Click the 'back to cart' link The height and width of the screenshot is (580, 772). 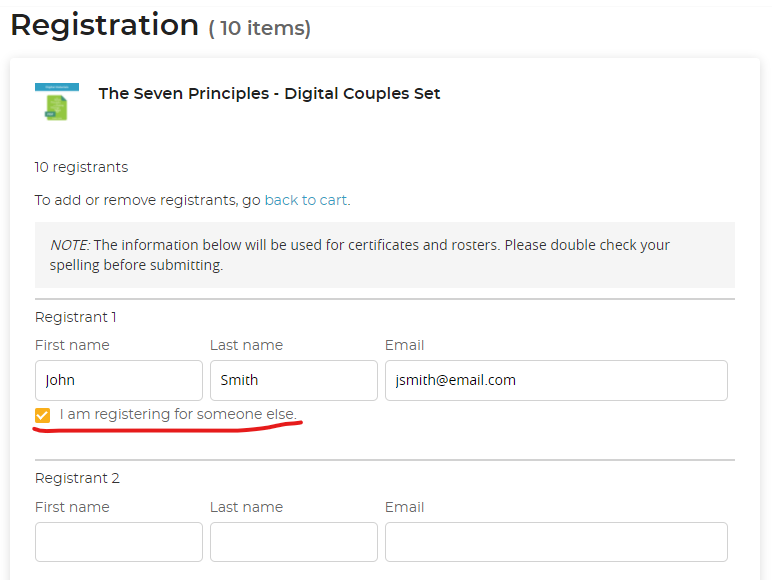pos(306,200)
